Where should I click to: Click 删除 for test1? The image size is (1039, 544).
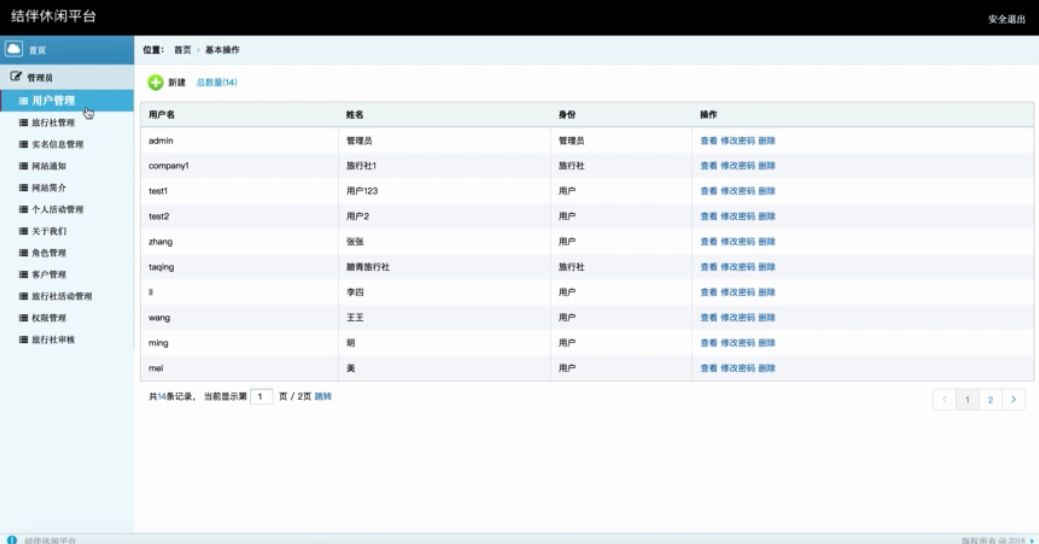pos(767,191)
